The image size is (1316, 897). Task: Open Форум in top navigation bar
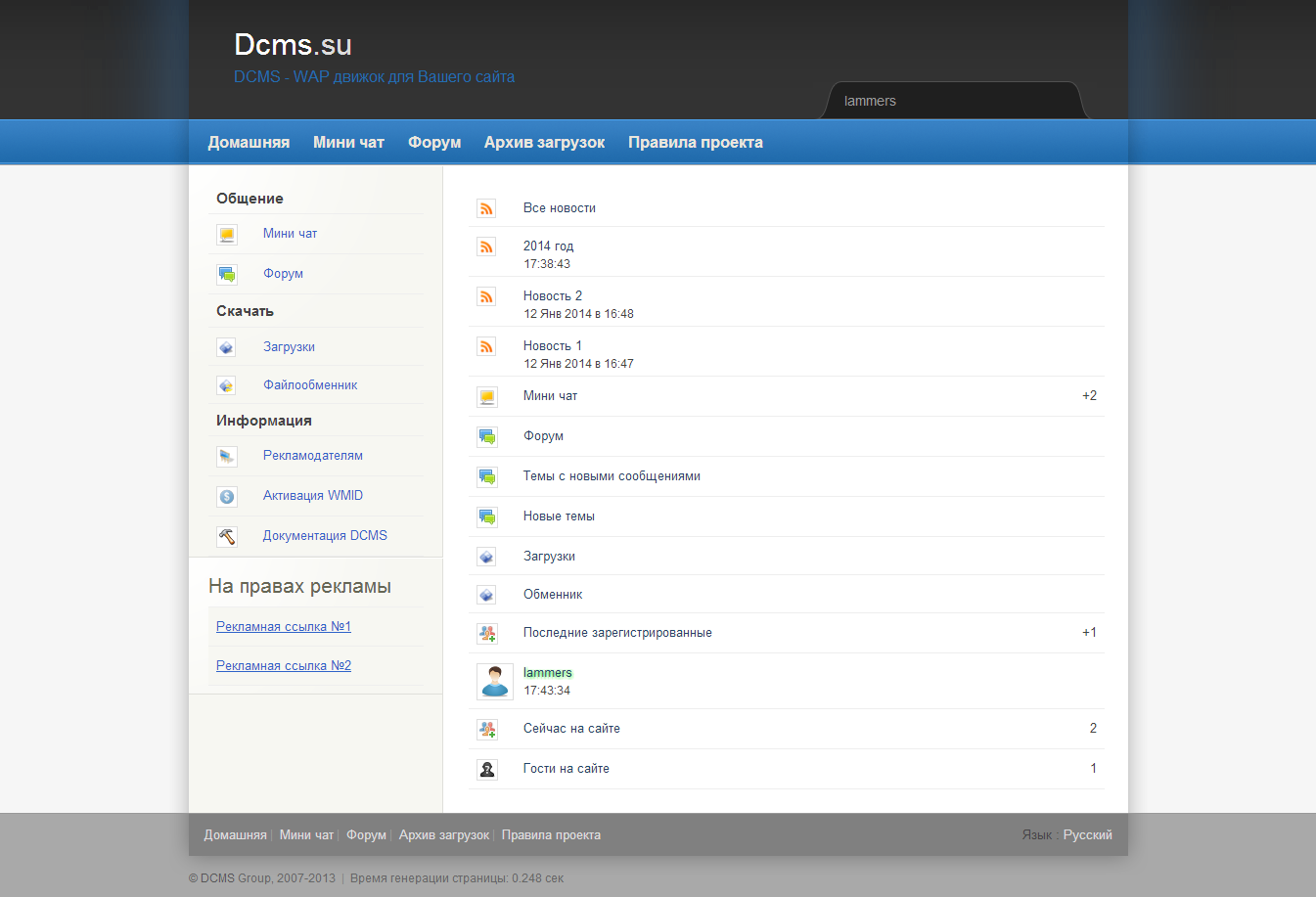click(x=434, y=142)
